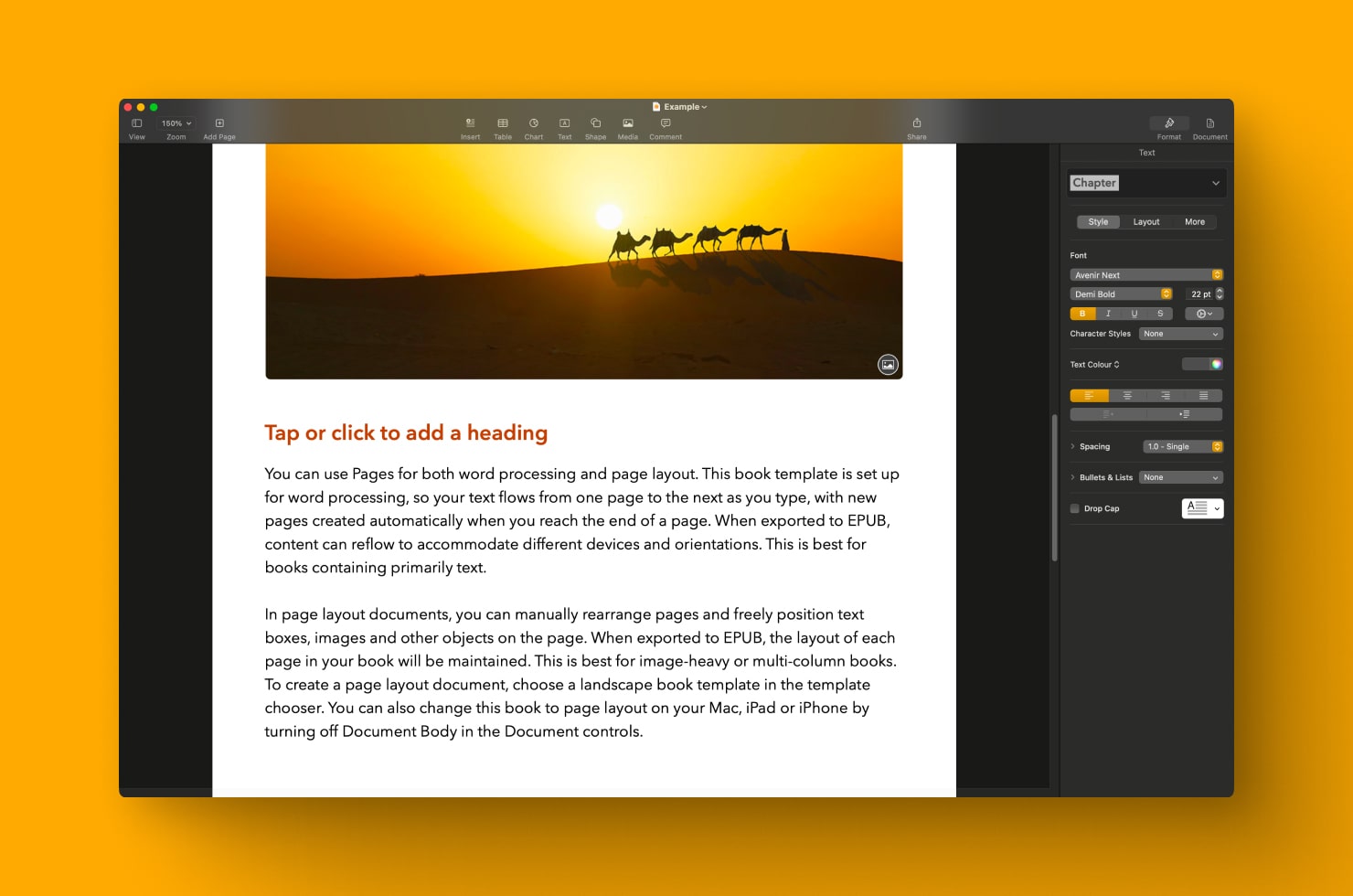1353x896 pixels.
Task: Add a Comment from the toolbar
Action: pyautogui.click(x=665, y=125)
